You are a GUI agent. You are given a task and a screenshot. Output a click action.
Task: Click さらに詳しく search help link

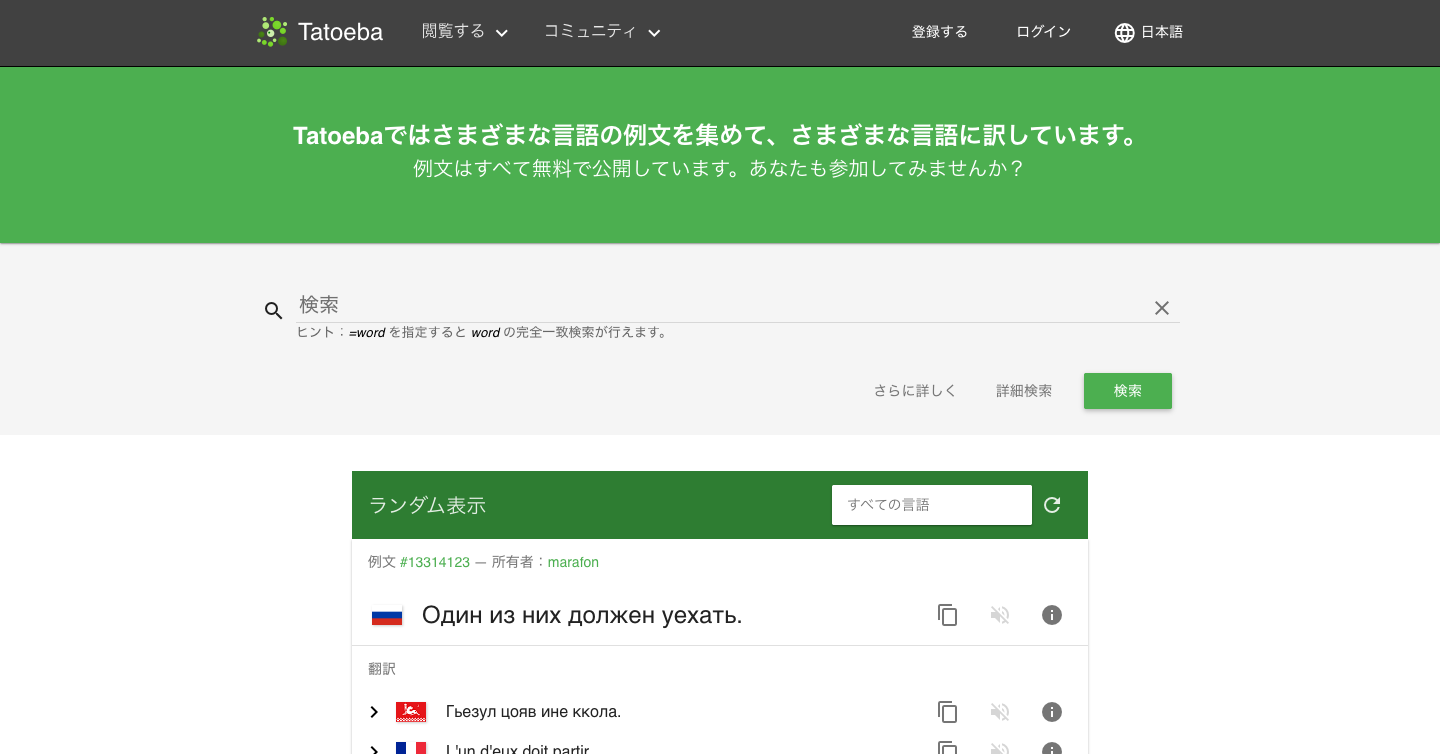tap(915, 391)
